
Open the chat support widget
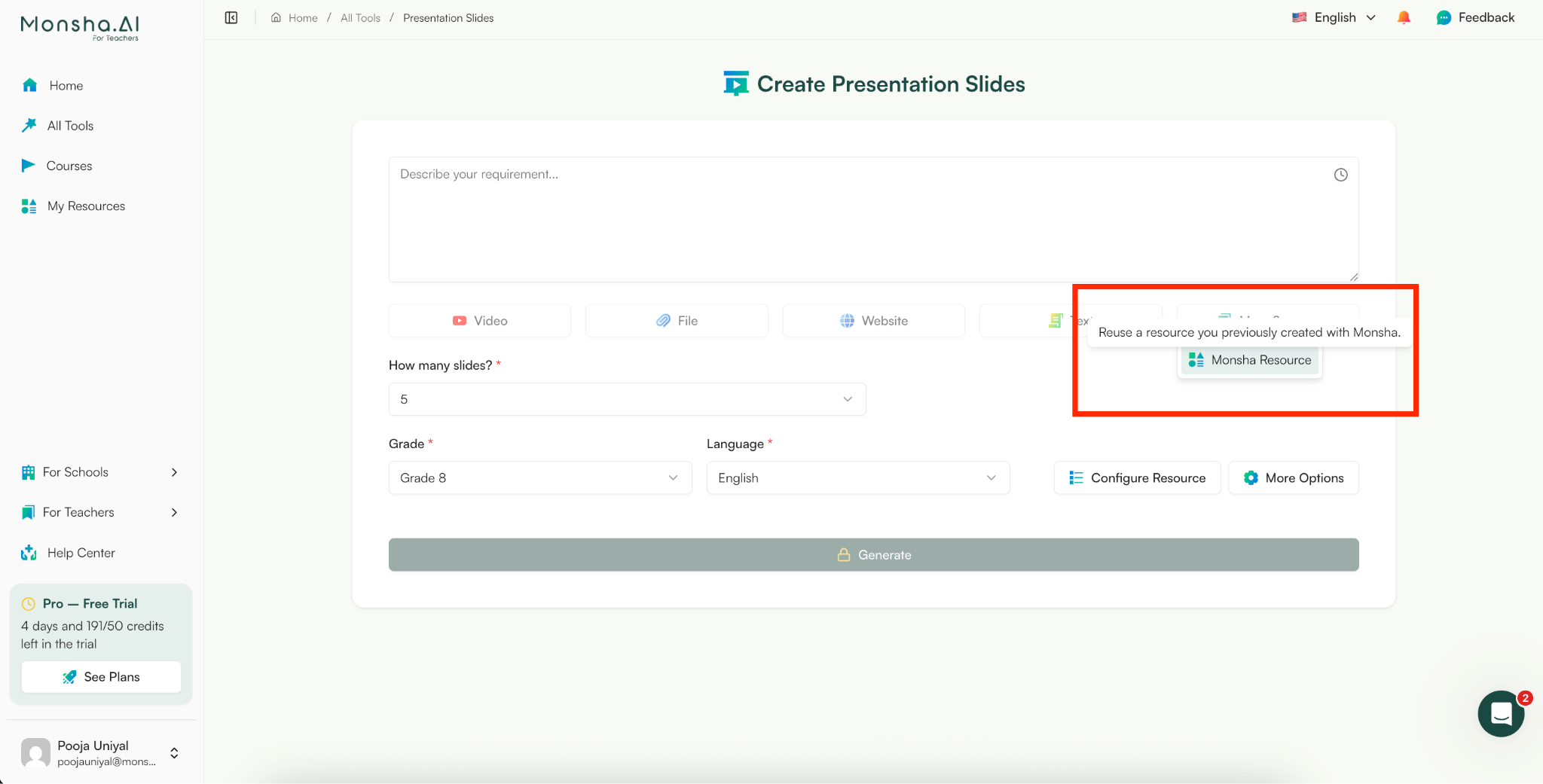pyautogui.click(x=1501, y=713)
